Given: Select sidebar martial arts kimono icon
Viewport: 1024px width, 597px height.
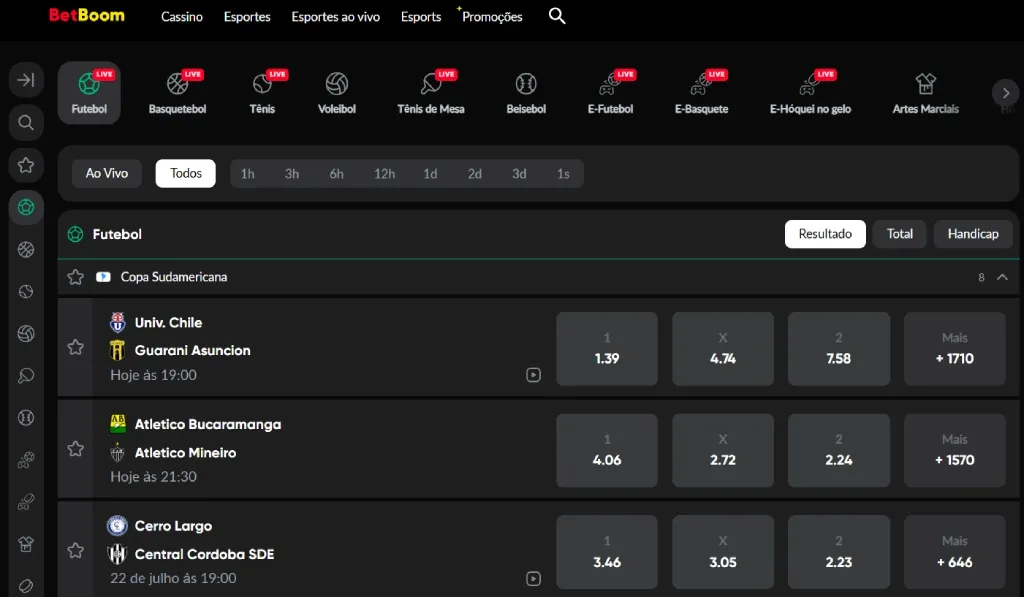Looking at the screenshot, I should coord(26,544).
